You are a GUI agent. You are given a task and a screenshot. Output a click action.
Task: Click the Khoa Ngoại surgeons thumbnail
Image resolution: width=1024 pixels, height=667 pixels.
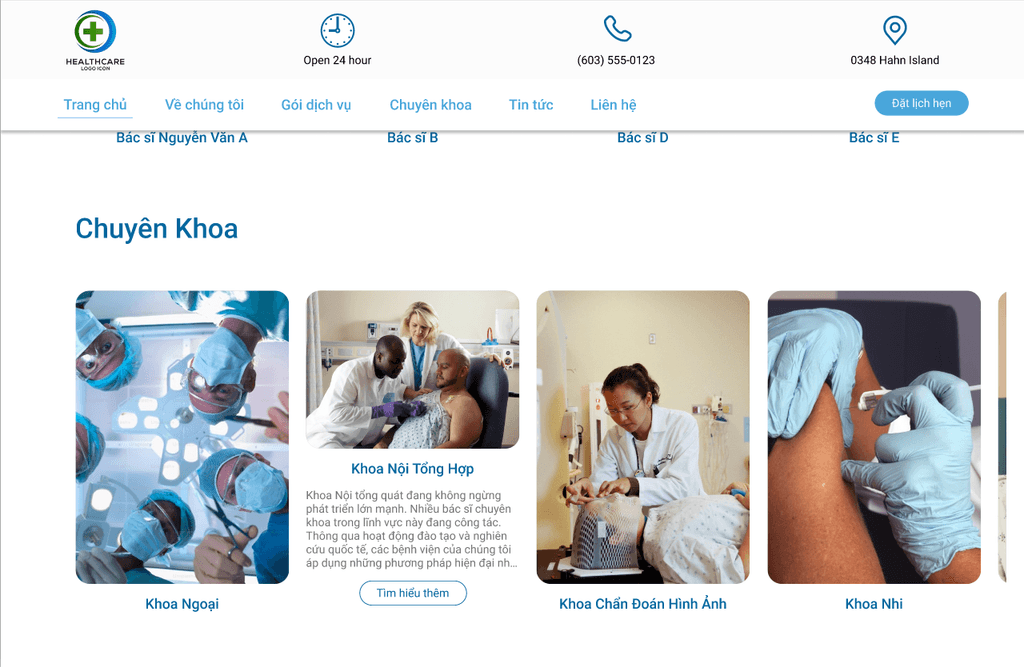(182, 437)
